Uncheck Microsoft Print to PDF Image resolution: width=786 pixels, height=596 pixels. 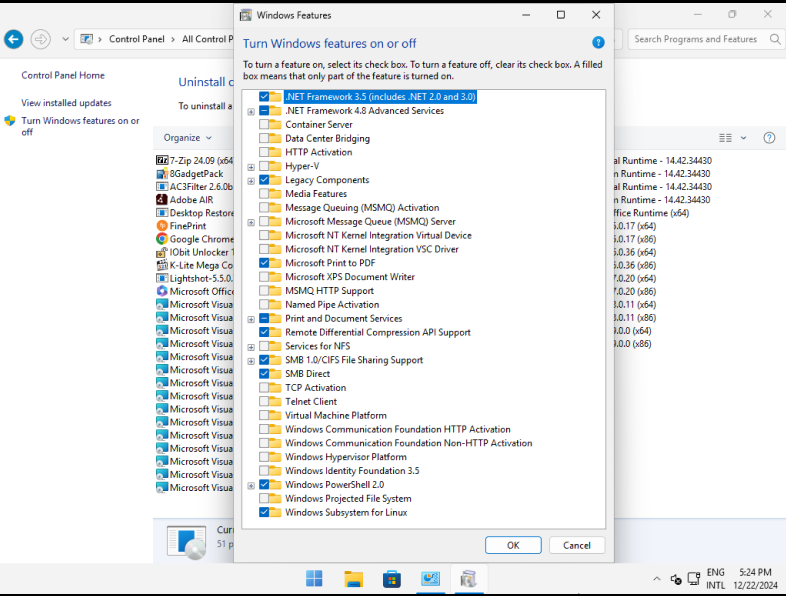tap(264, 263)
